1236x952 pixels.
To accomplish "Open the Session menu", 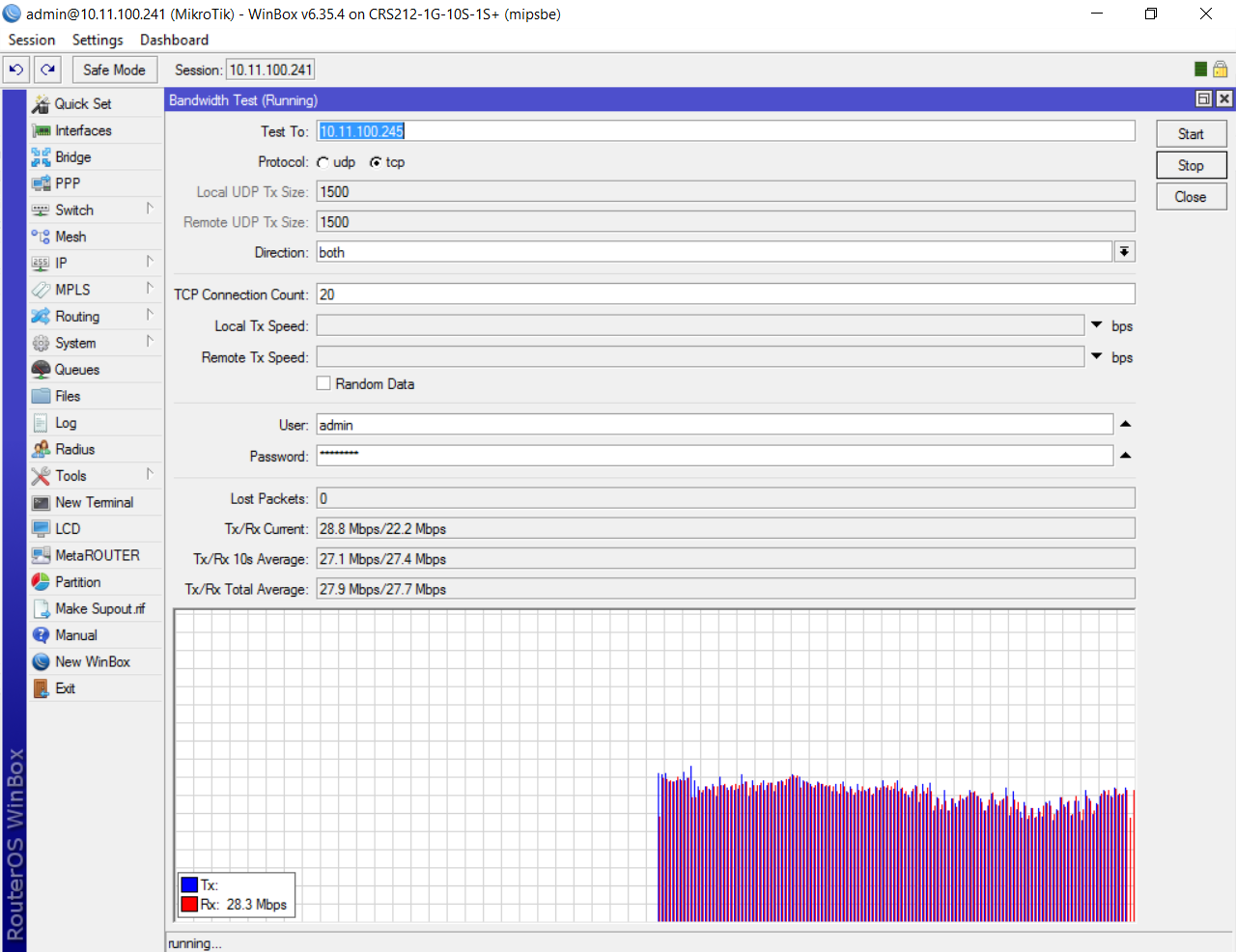I will pyautogui.click(x=32, y=40).
